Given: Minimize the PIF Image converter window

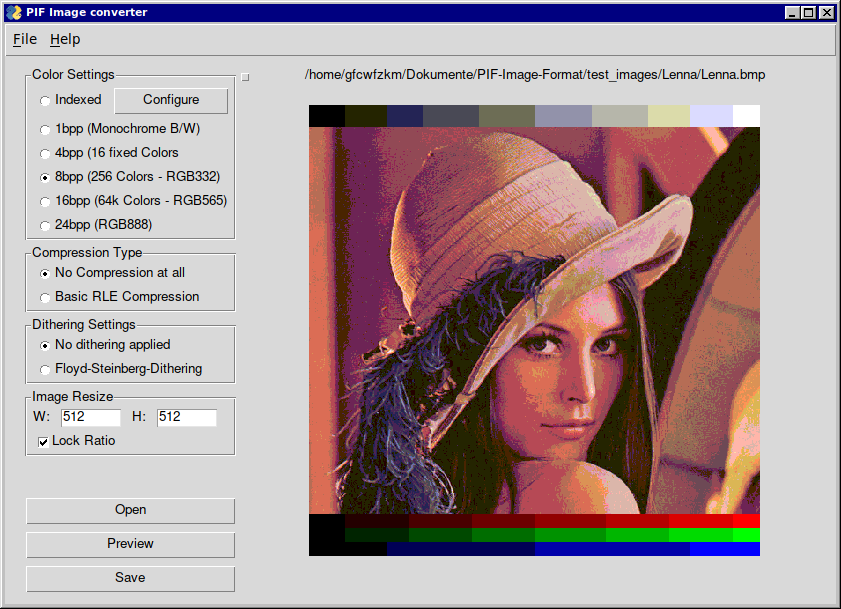Looking at the screenshot, I should [792, 12].
